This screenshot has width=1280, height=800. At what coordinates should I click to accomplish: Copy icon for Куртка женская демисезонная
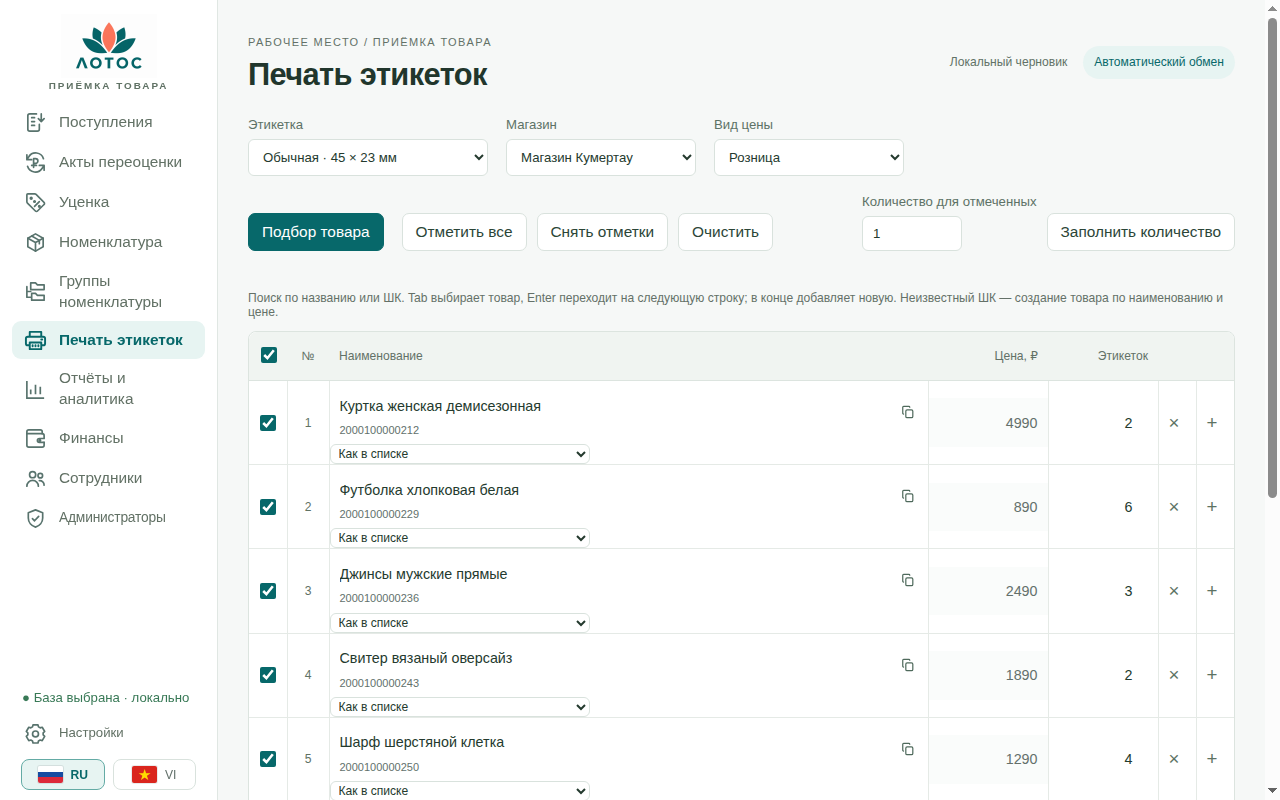click(908, 412)
